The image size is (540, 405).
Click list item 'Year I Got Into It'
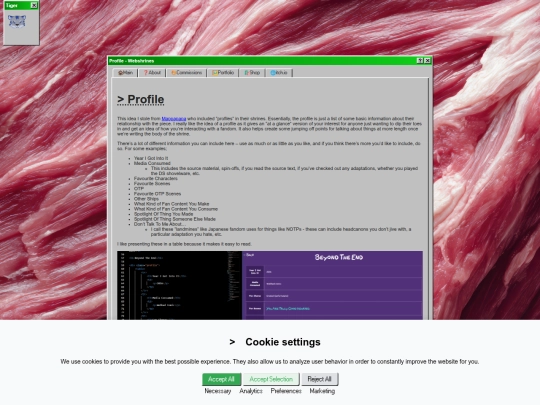pos(151,158)
